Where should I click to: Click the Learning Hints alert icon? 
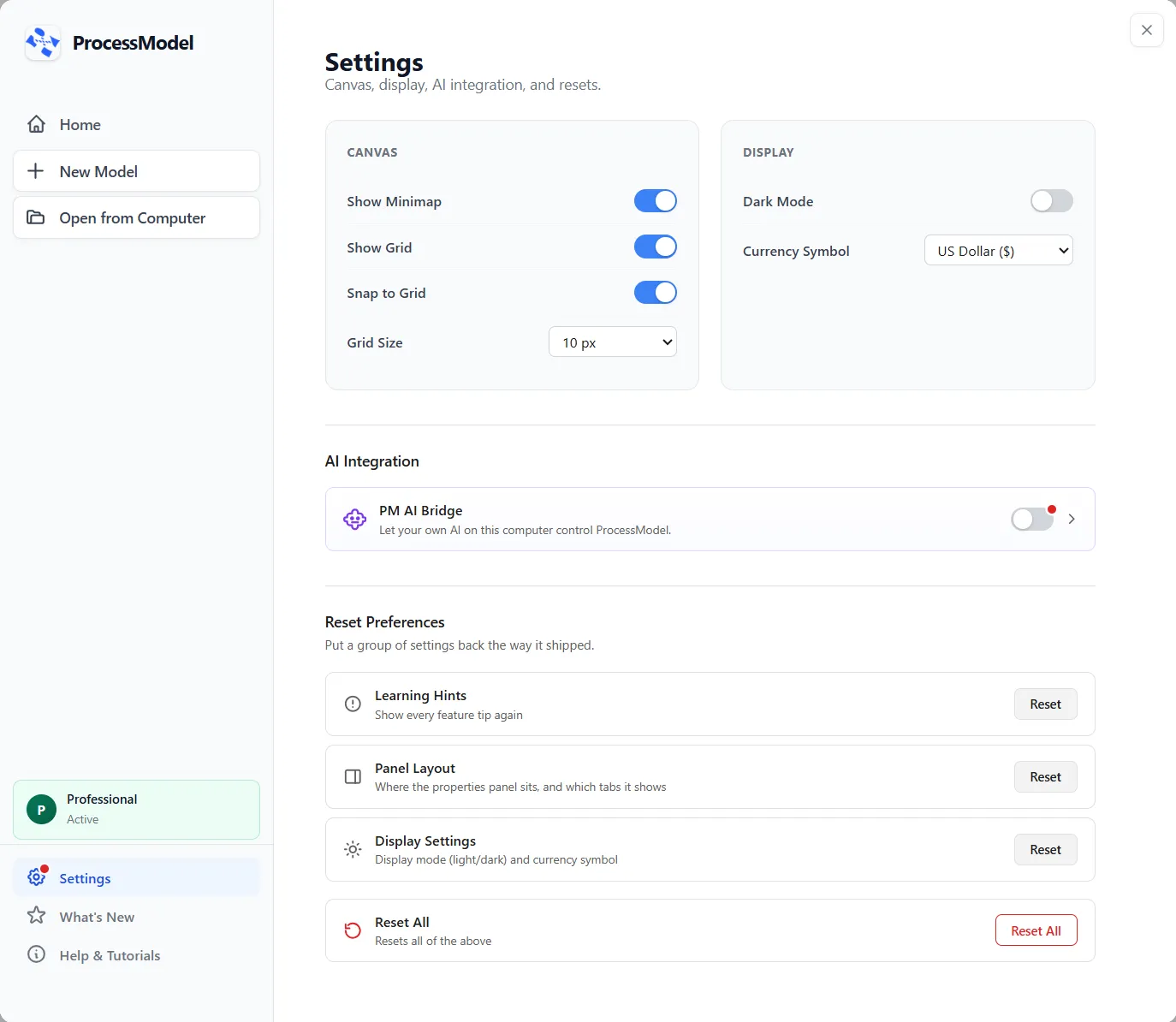tap(353, 704)
